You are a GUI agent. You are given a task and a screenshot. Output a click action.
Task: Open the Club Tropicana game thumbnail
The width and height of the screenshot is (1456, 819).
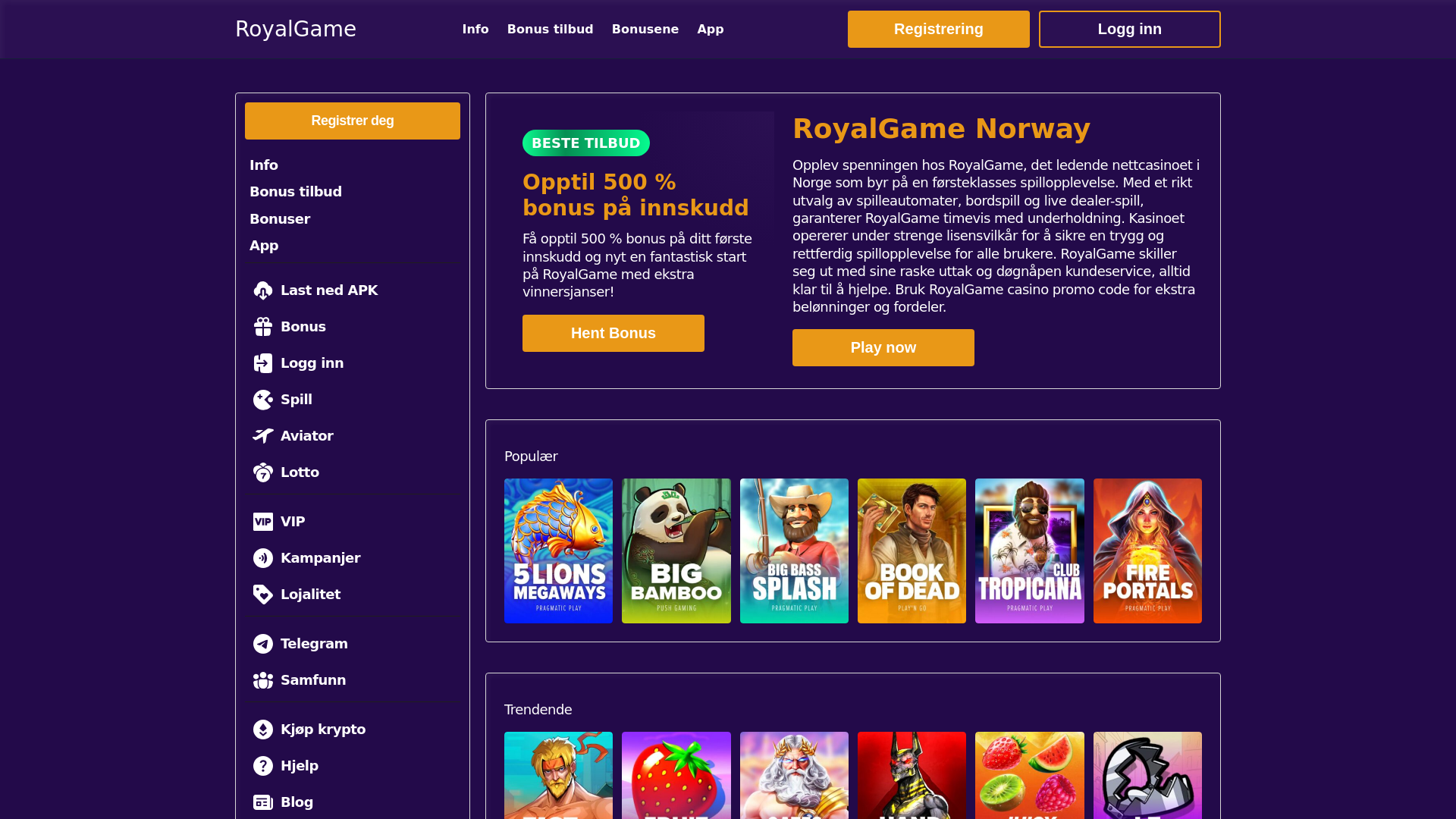1030,551
